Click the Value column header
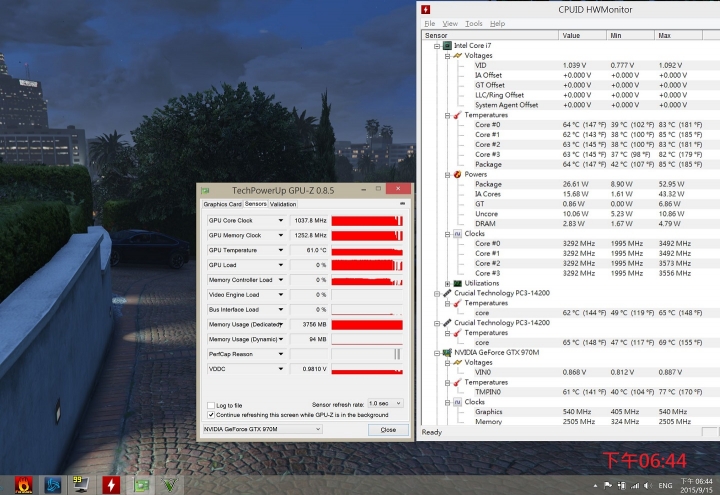720x495 pixels. (582, 35)
